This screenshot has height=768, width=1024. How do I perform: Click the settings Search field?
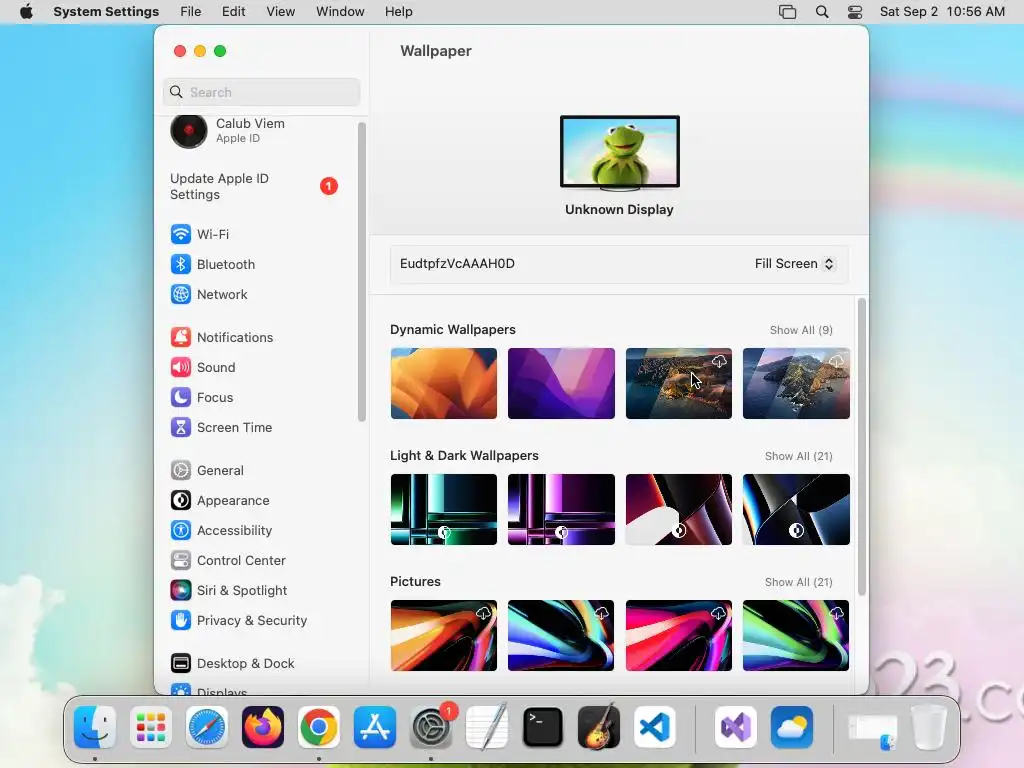click(x=261, y=92)
